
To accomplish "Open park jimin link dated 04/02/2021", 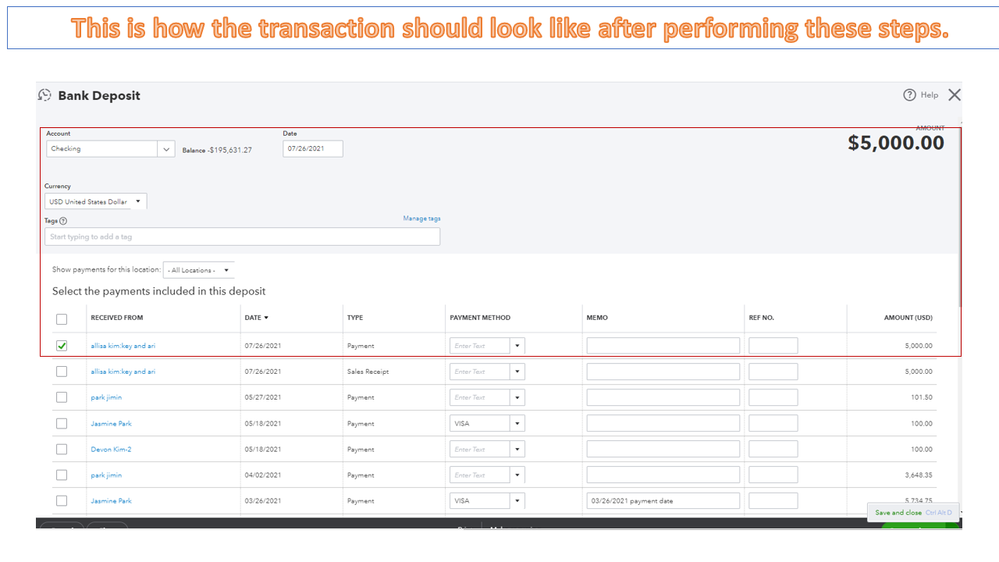I will [106, 475].
